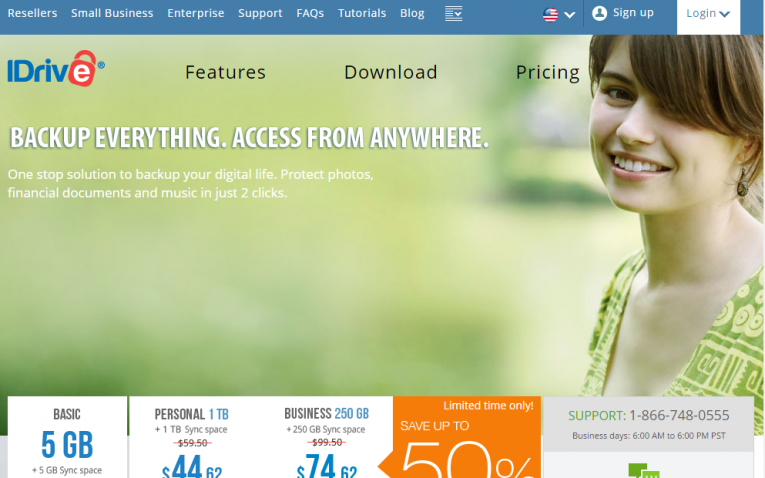Visit the Enterprise page
The height and width of the screenshot is (478, 765).
coord(196,13)
